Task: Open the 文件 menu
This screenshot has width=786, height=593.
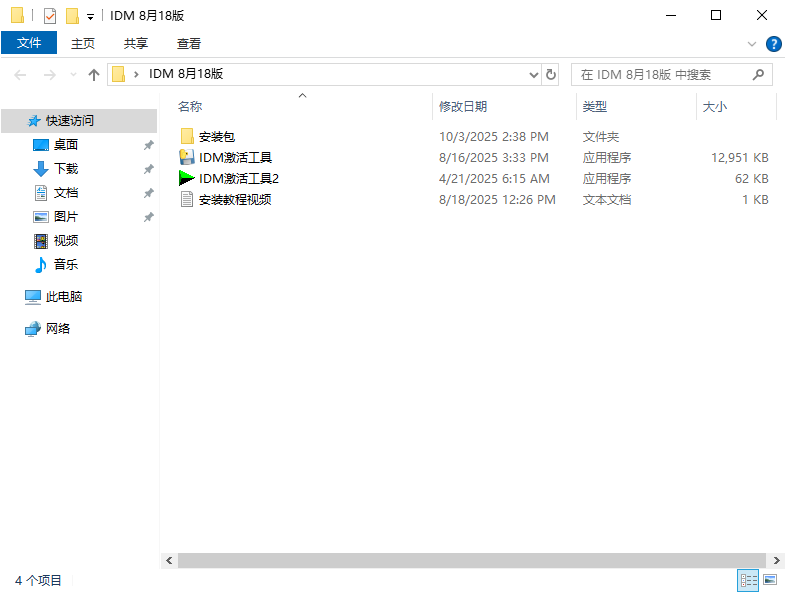Action: pos(29,43)
